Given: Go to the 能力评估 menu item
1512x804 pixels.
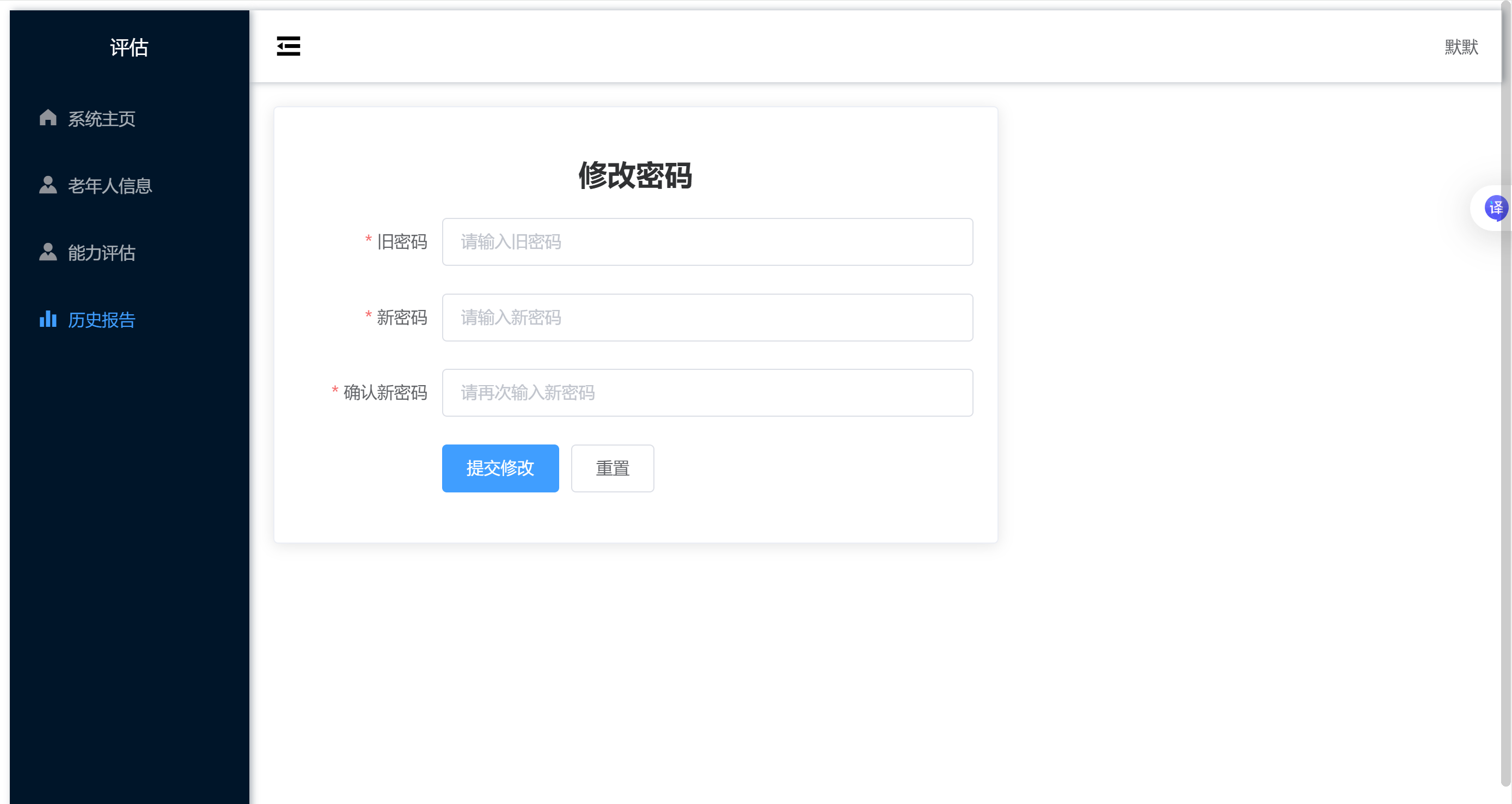Looking at the screenshot, I should (101, 253).
